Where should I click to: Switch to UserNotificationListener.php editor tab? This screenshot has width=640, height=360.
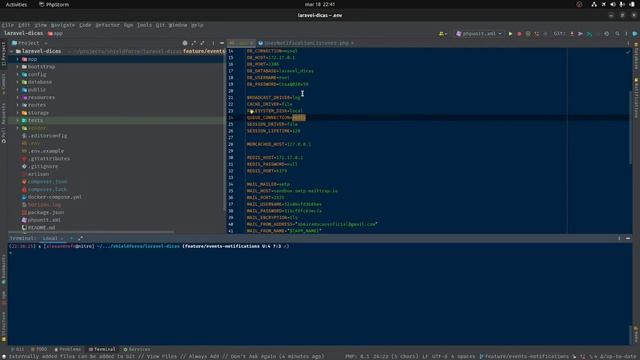tap(306, 43)
